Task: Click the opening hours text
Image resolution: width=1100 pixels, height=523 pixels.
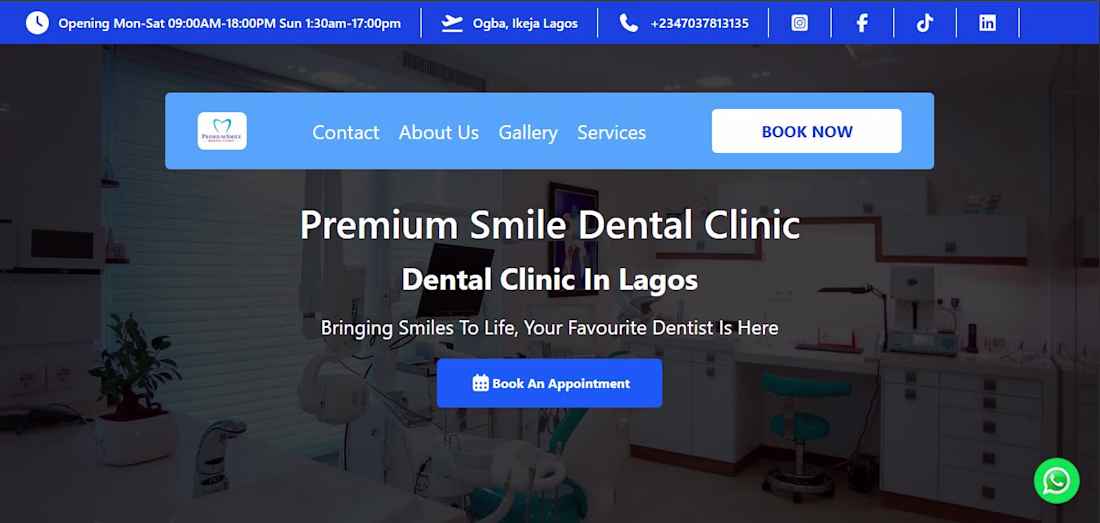Action: pos(229,23)
